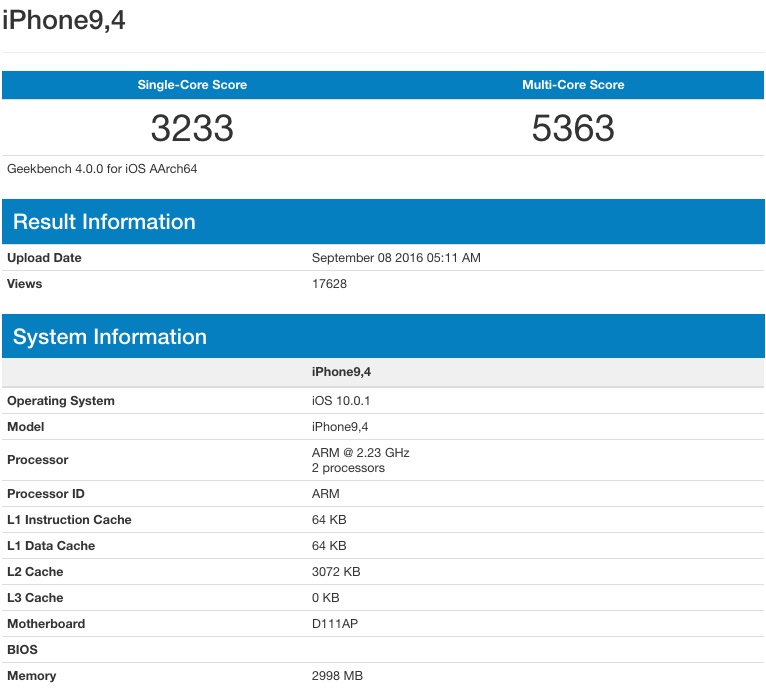Click the Processor ID label
This screenshot has height=700, width=766.
tap(45, 494)
